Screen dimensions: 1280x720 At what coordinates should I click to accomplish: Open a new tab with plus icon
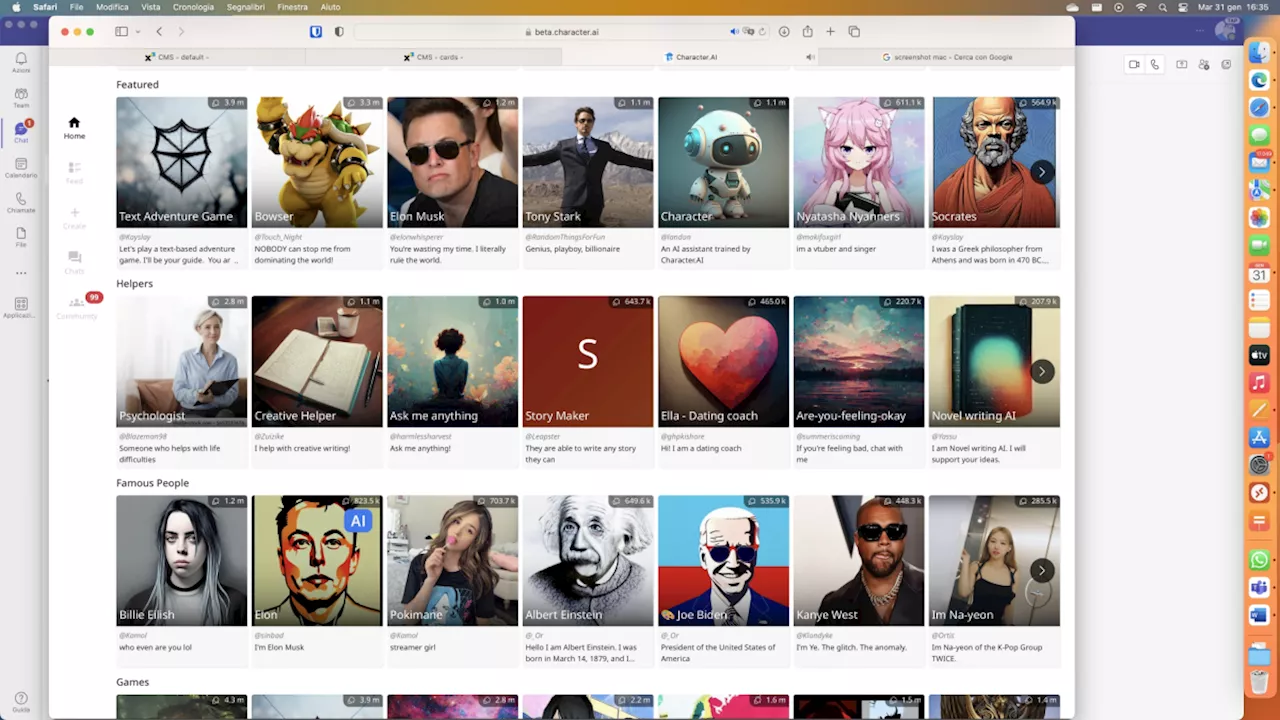[x=830, y=32]
